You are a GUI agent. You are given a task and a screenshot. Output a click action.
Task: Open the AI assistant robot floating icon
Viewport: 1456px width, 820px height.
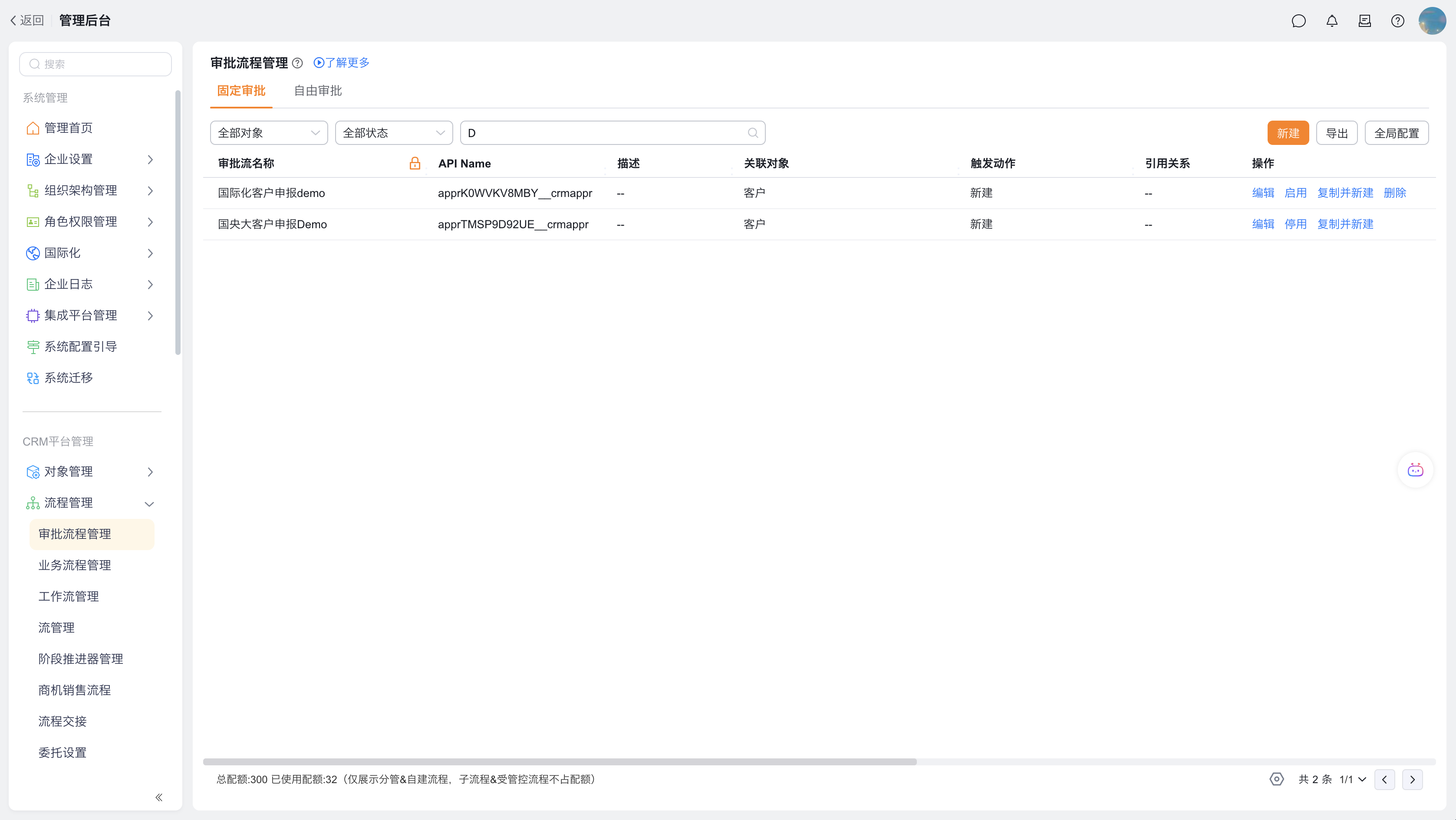[1415, 470]
